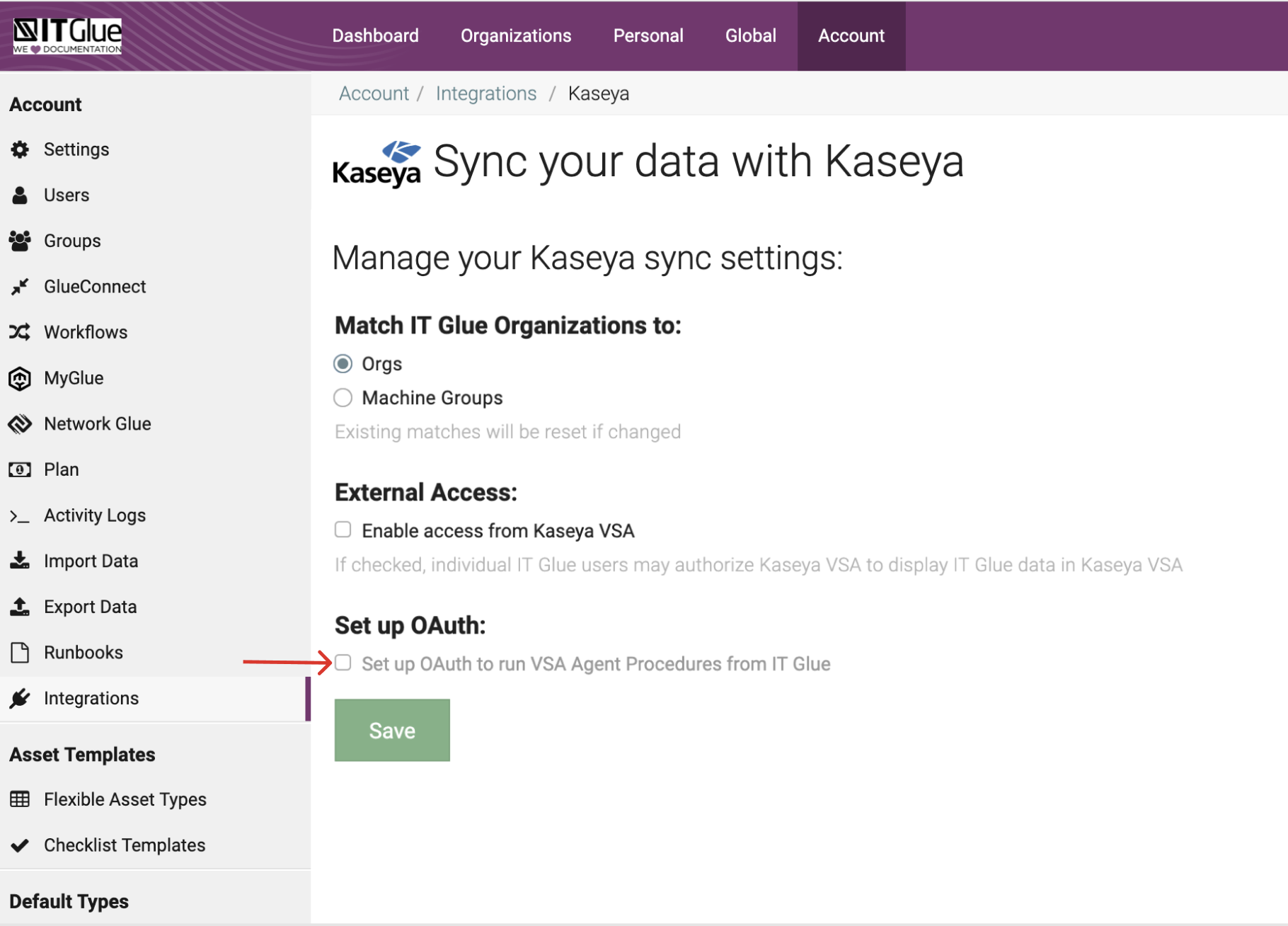Screen dimensions: 1288x926
Task: Select the Account tab
Action: point(851,35)
